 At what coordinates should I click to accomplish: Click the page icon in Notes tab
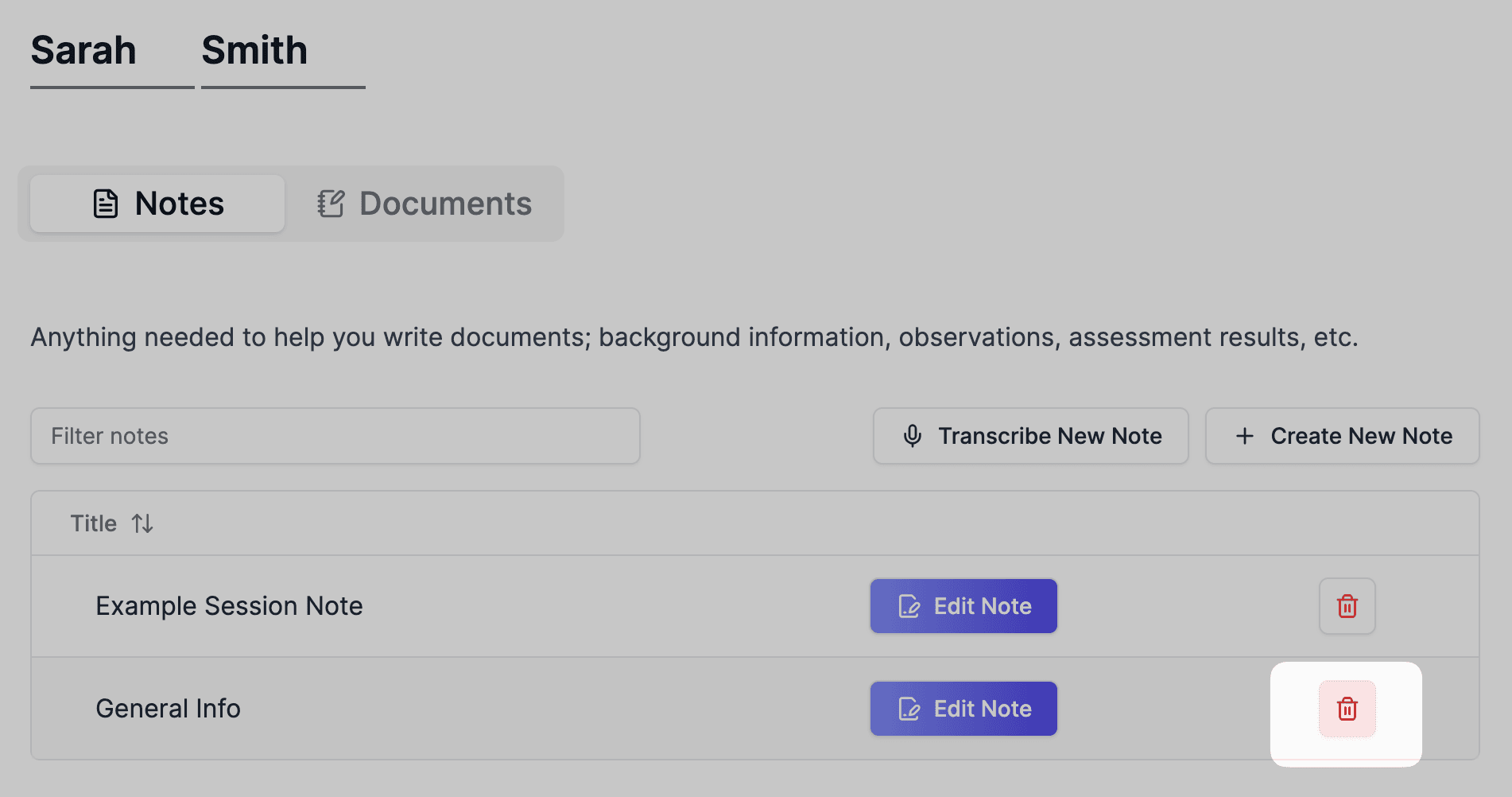tap(106, 204)
